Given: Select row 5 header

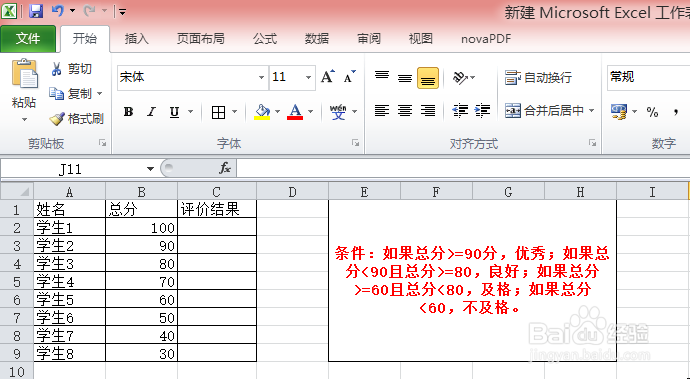Looking at the screenshot, I should pos(17,281).
